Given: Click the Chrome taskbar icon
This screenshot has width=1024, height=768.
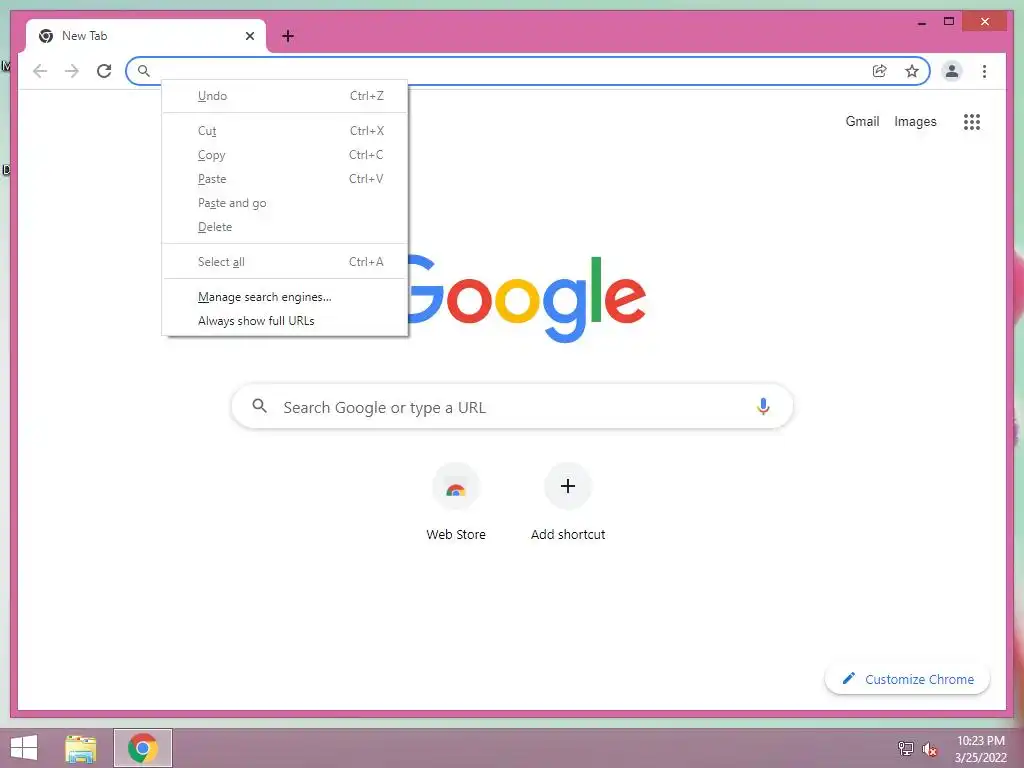Looking at the screenshot, I should (143, 748).
